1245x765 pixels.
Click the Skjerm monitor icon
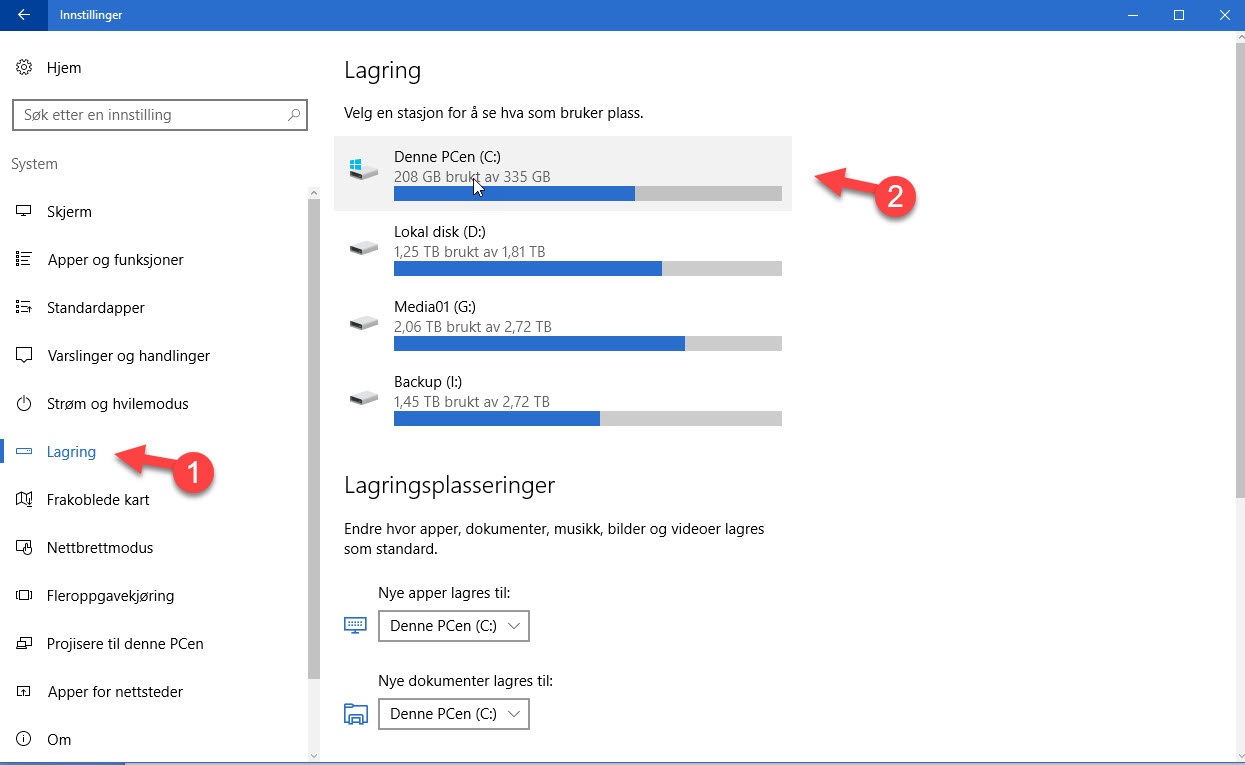[24, 212]
